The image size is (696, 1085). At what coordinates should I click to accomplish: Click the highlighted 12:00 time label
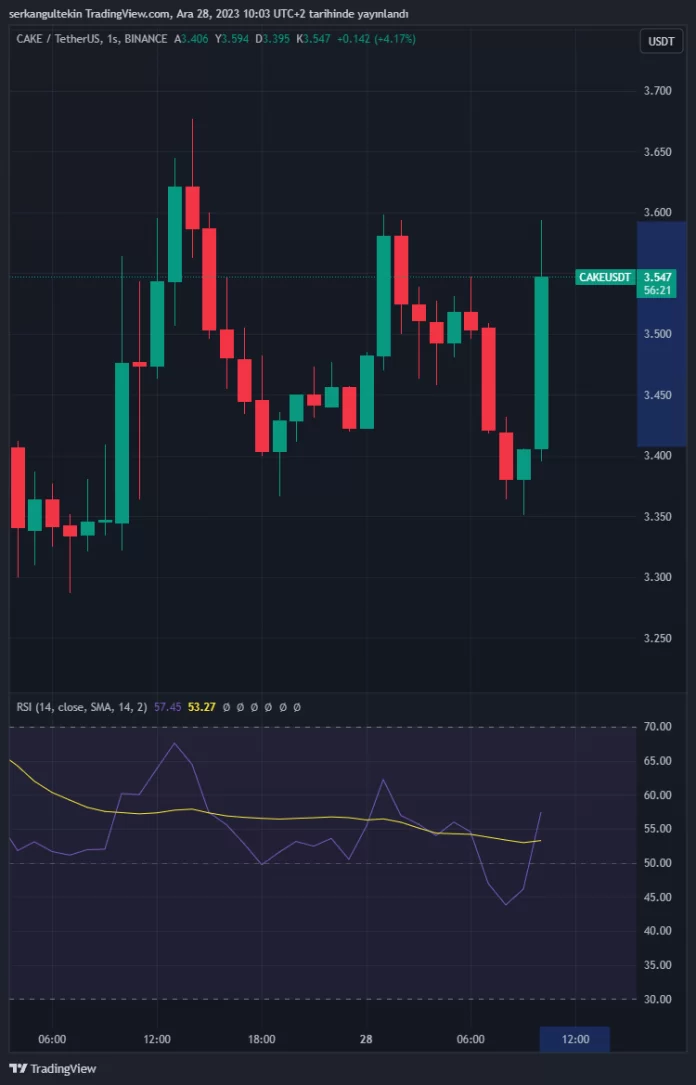point(575,1039)
